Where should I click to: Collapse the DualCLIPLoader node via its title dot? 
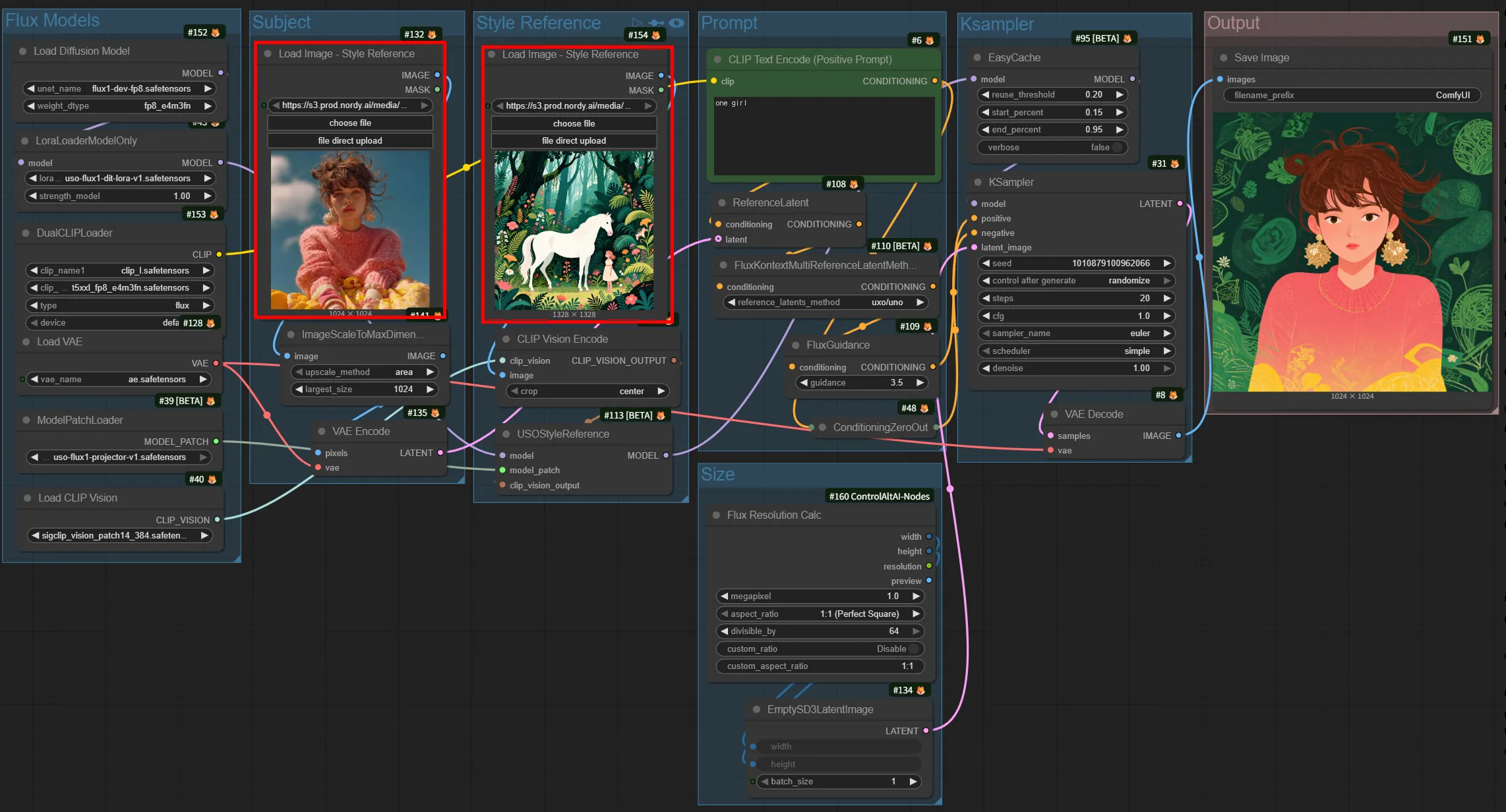click(26, 233)
